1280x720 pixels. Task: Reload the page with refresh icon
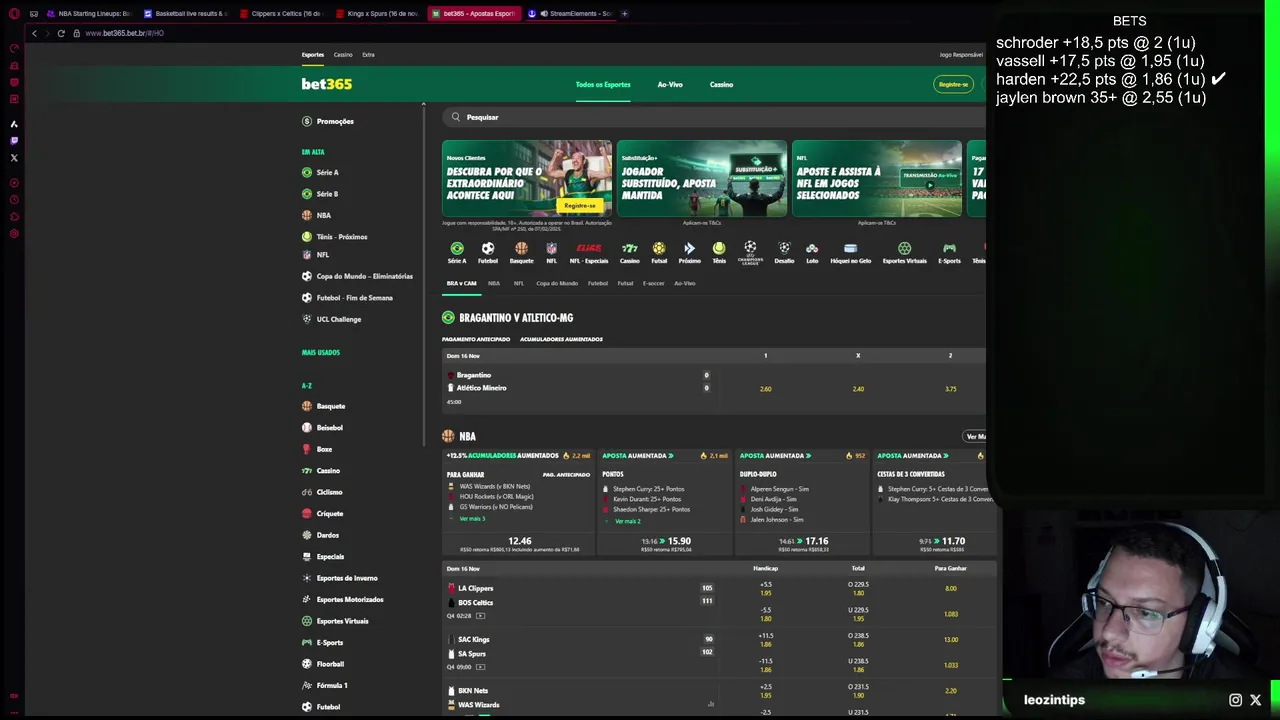point(61,33)
